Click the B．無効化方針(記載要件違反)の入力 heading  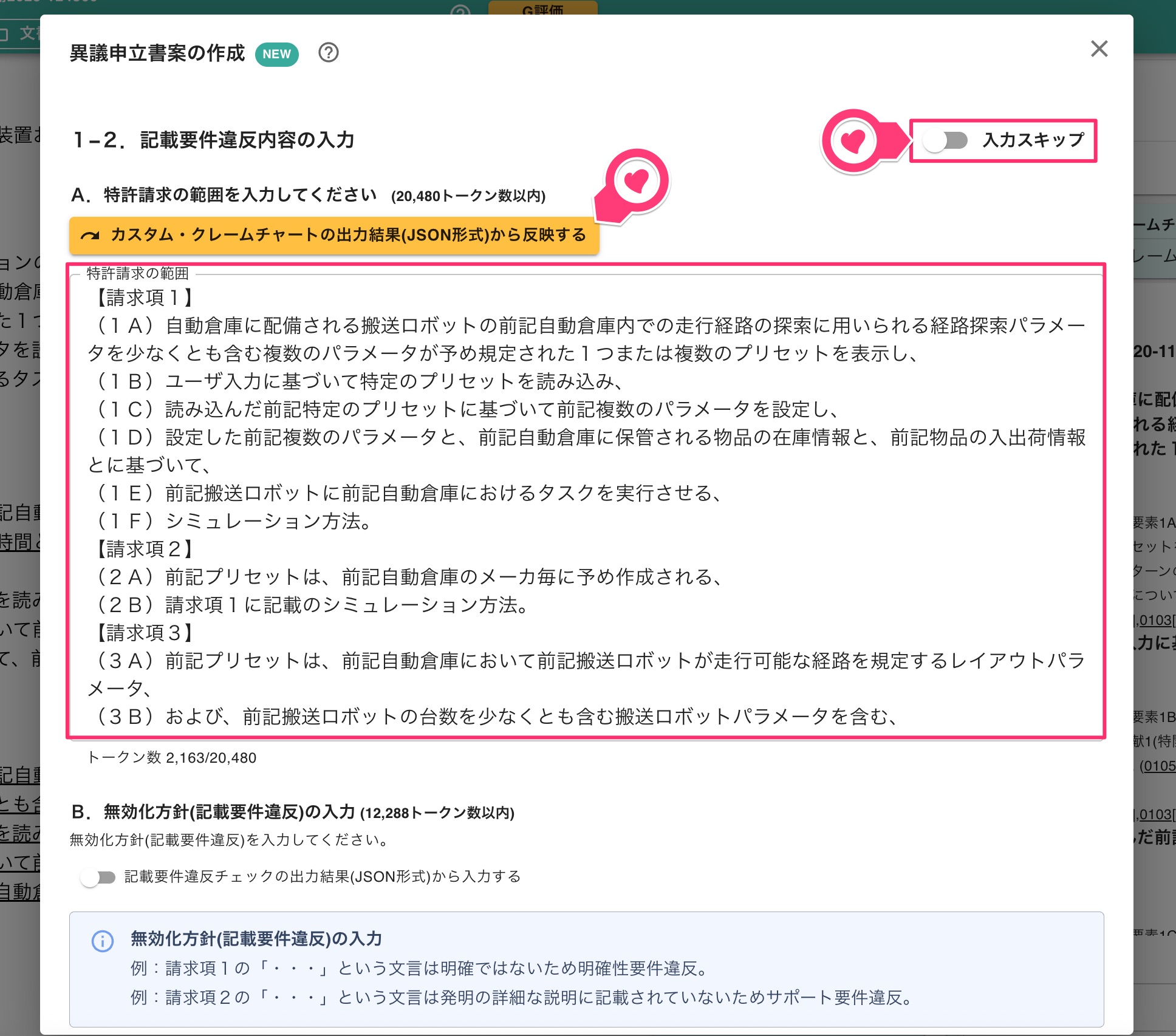[293, 812]
